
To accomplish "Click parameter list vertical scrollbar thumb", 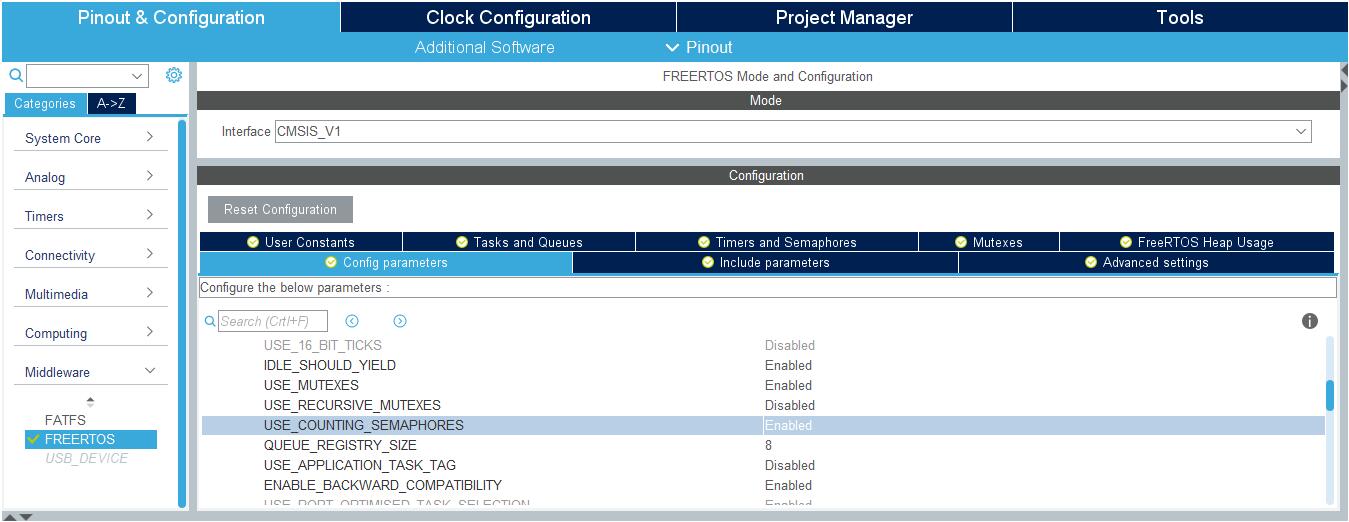I will [1330, 395].
